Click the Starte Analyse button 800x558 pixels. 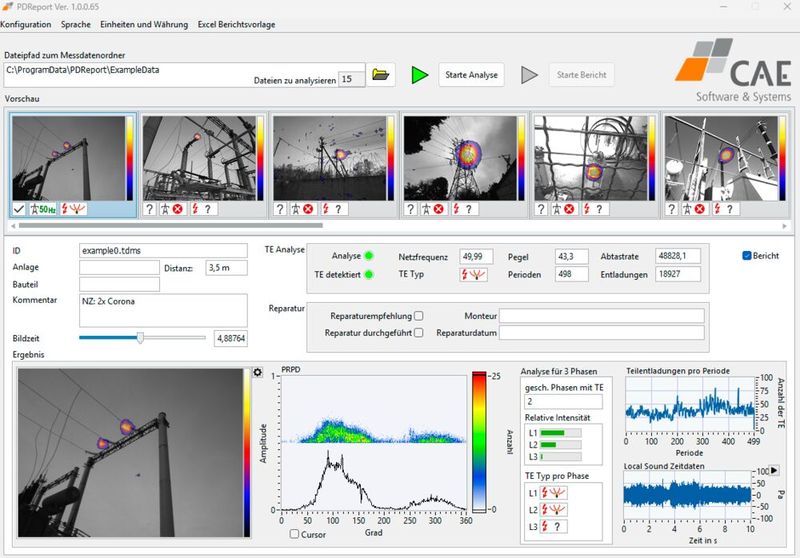[471, 75]
